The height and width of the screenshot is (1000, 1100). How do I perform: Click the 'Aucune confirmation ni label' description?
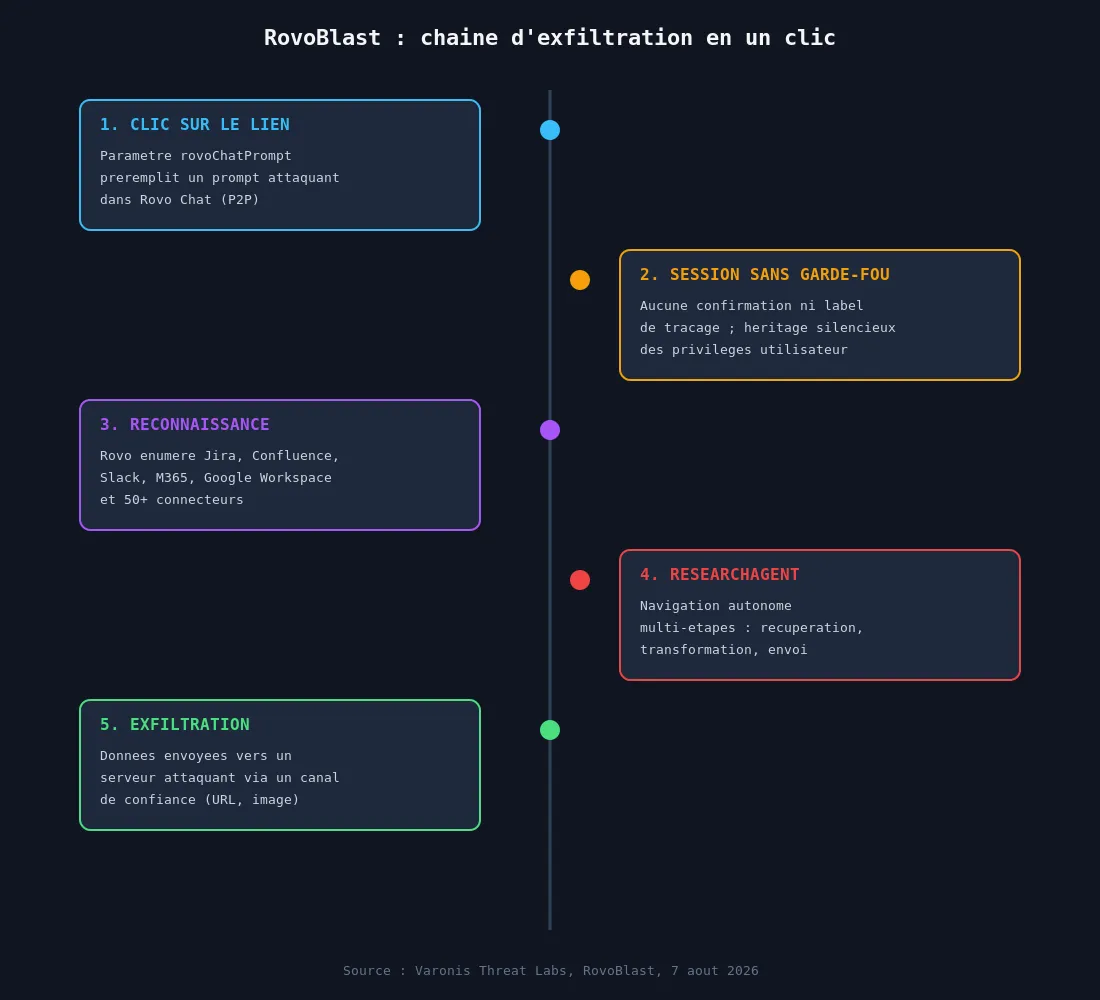(x=767, y=328)
